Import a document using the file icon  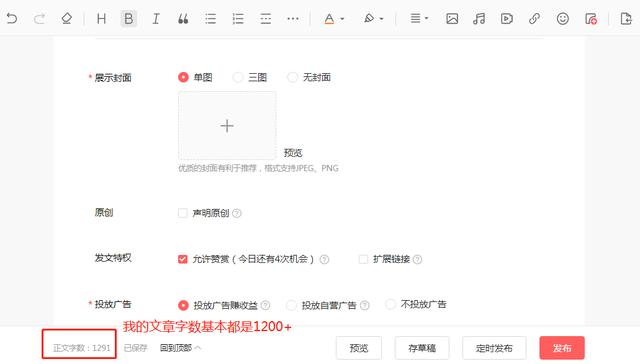(x=626, y=18)
